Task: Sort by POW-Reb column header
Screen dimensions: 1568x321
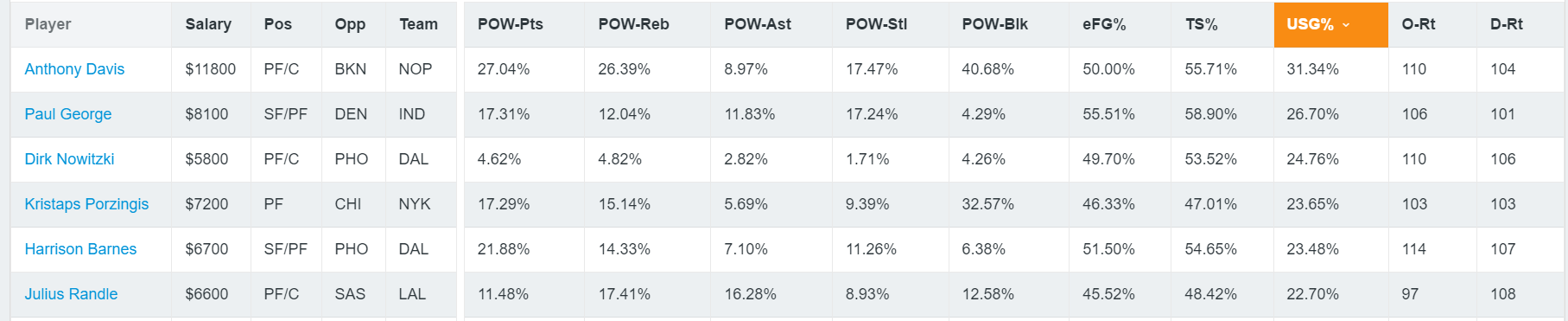Action: click(633, 24)
